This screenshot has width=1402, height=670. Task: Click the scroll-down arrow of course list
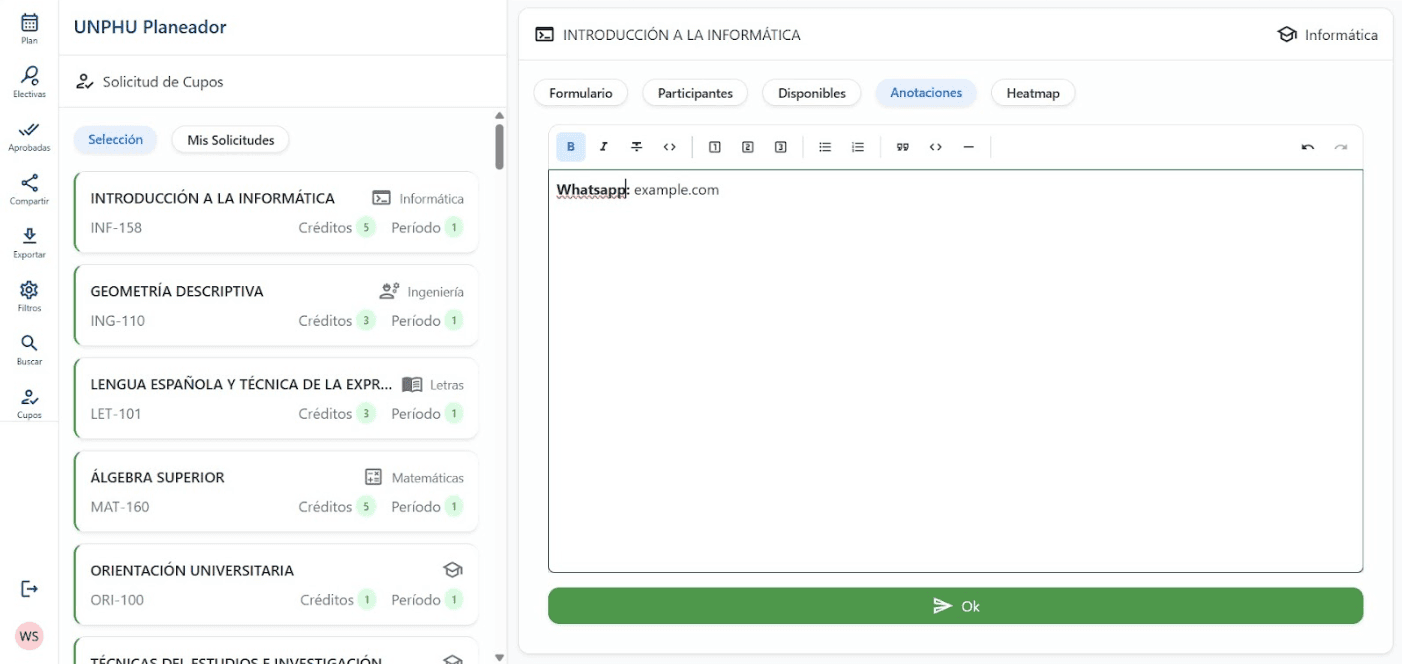coord(500,657)
